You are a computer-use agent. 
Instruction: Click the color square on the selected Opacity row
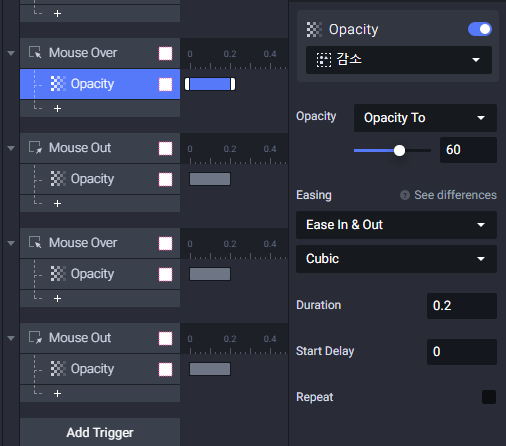(x=165, y=84)
